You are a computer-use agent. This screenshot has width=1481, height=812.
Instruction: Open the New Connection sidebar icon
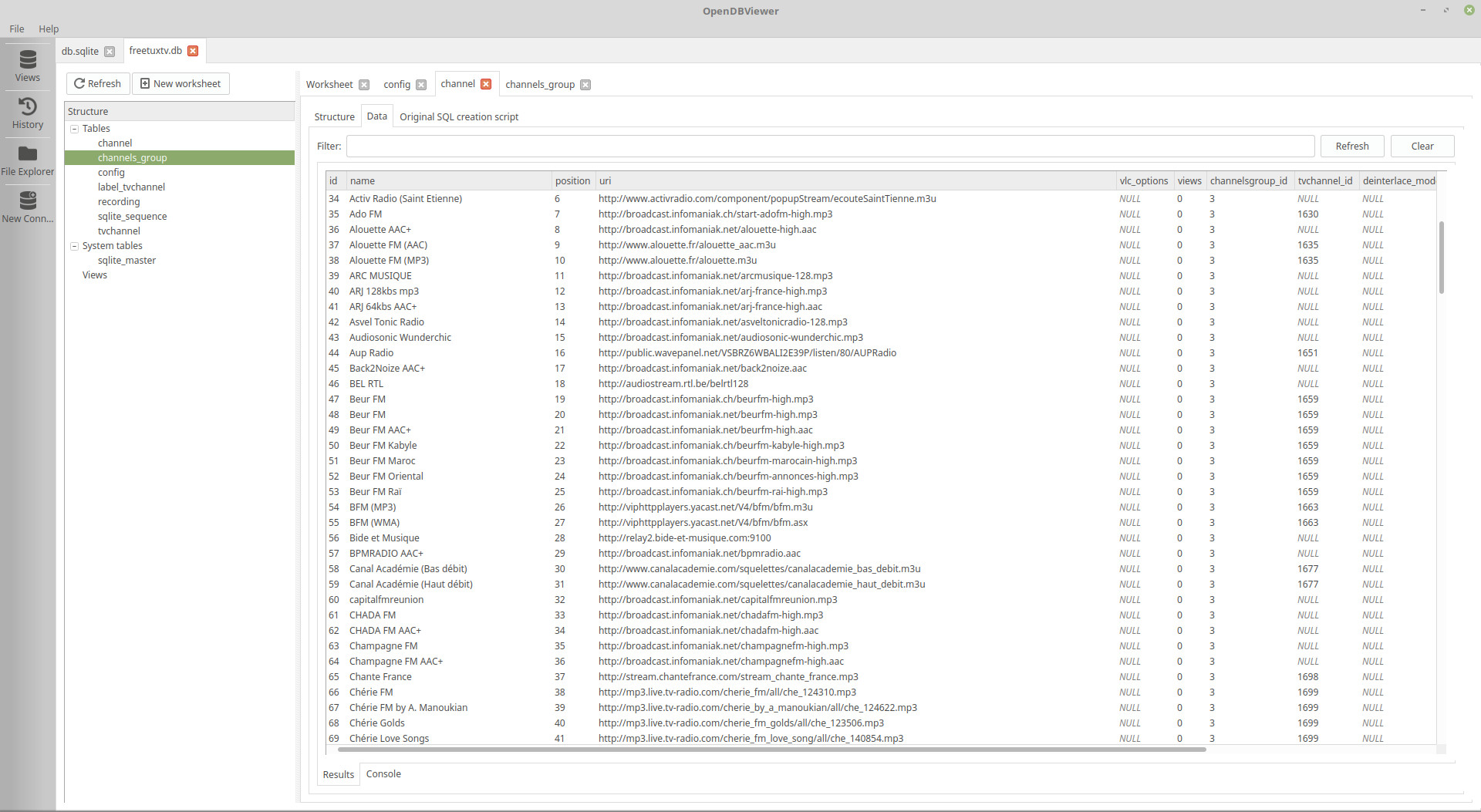tap(28, 207)
